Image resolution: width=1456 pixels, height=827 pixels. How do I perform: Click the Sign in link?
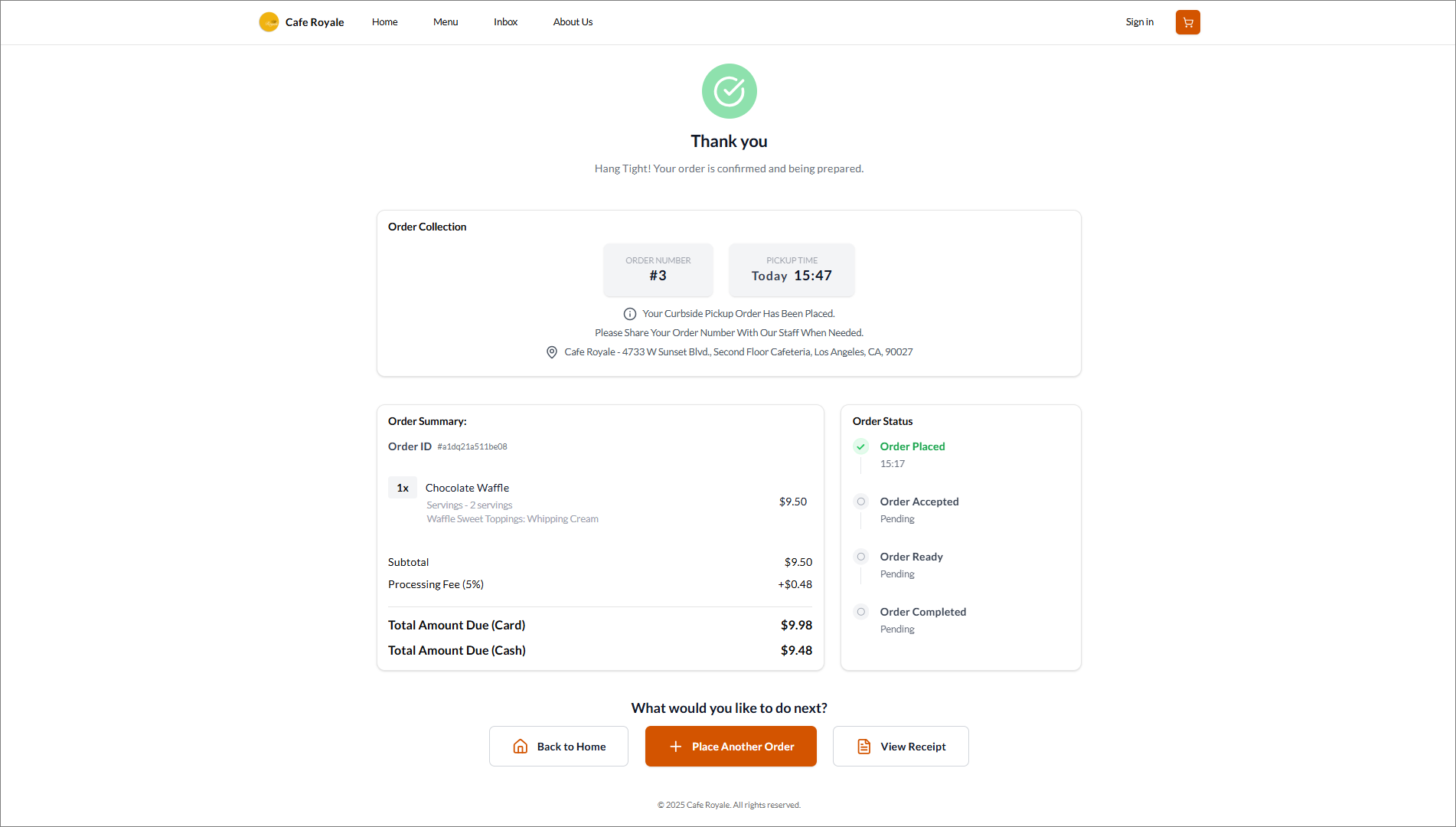click(x=1139, y=22)
